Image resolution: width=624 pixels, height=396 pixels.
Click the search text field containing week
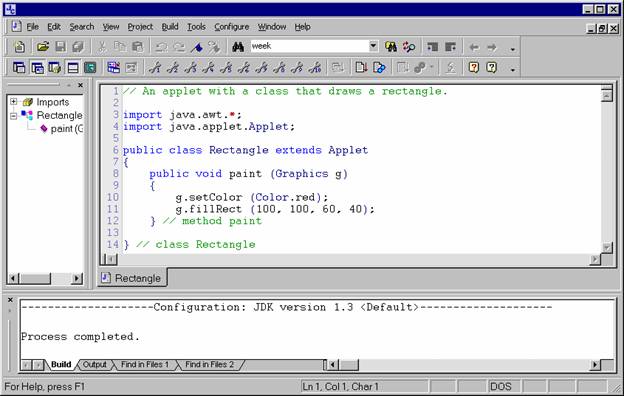309,46
